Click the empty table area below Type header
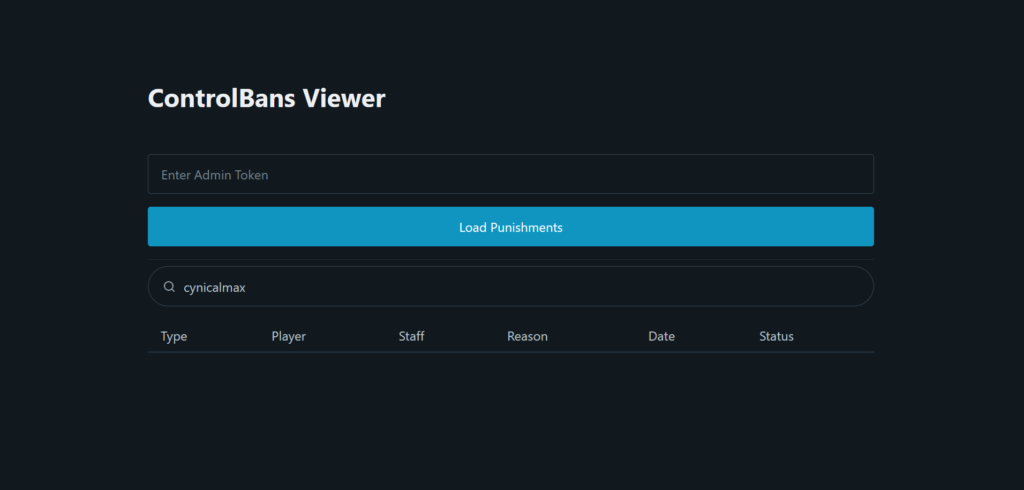The image size is (1024, 490). click(174, 375)
